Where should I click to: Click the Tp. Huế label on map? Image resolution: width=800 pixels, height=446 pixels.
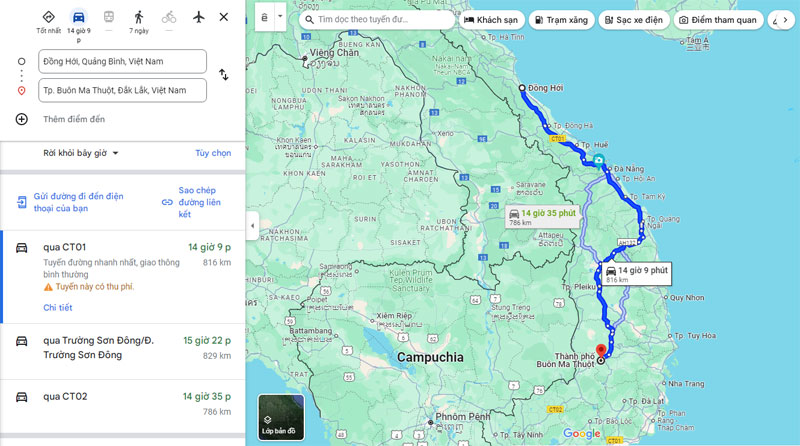tap(594, 145)
